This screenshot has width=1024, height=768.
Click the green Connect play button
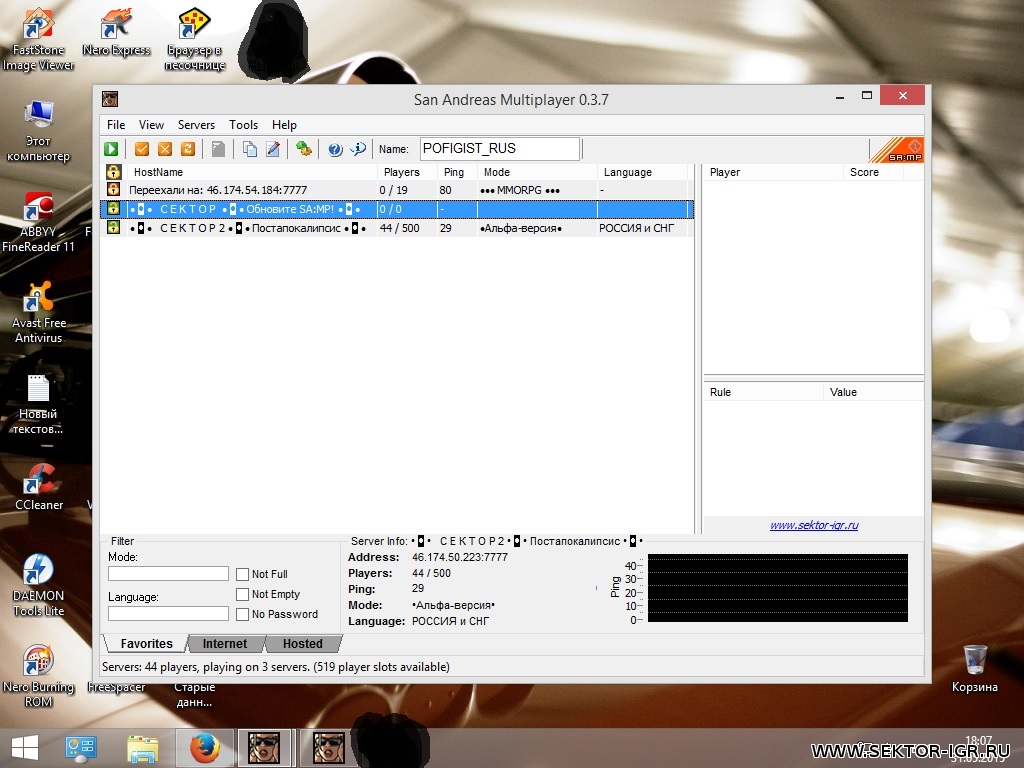tap(111, 149)
